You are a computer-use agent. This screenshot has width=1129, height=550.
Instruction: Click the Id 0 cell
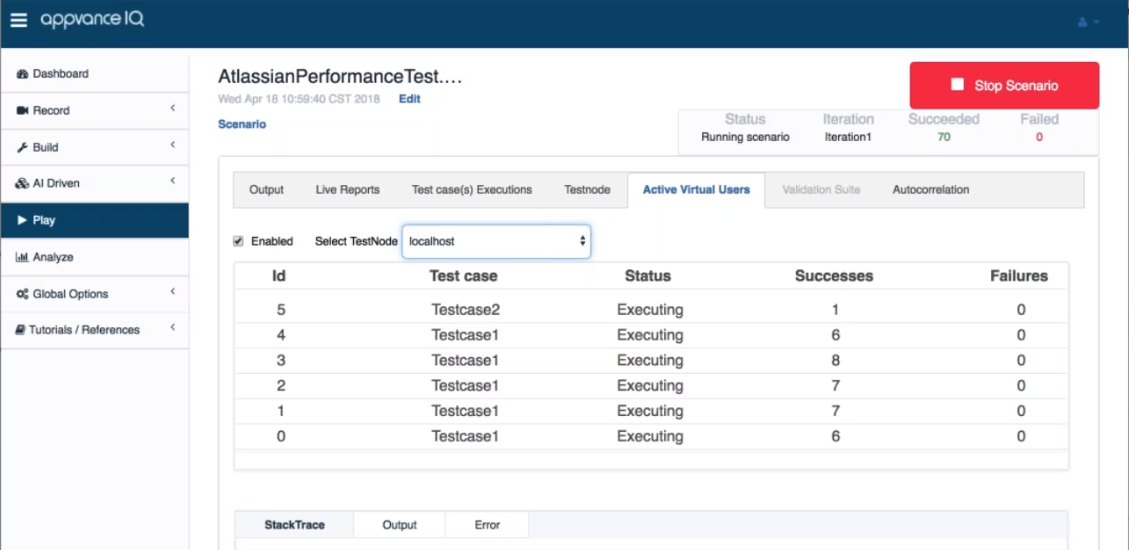281,436
